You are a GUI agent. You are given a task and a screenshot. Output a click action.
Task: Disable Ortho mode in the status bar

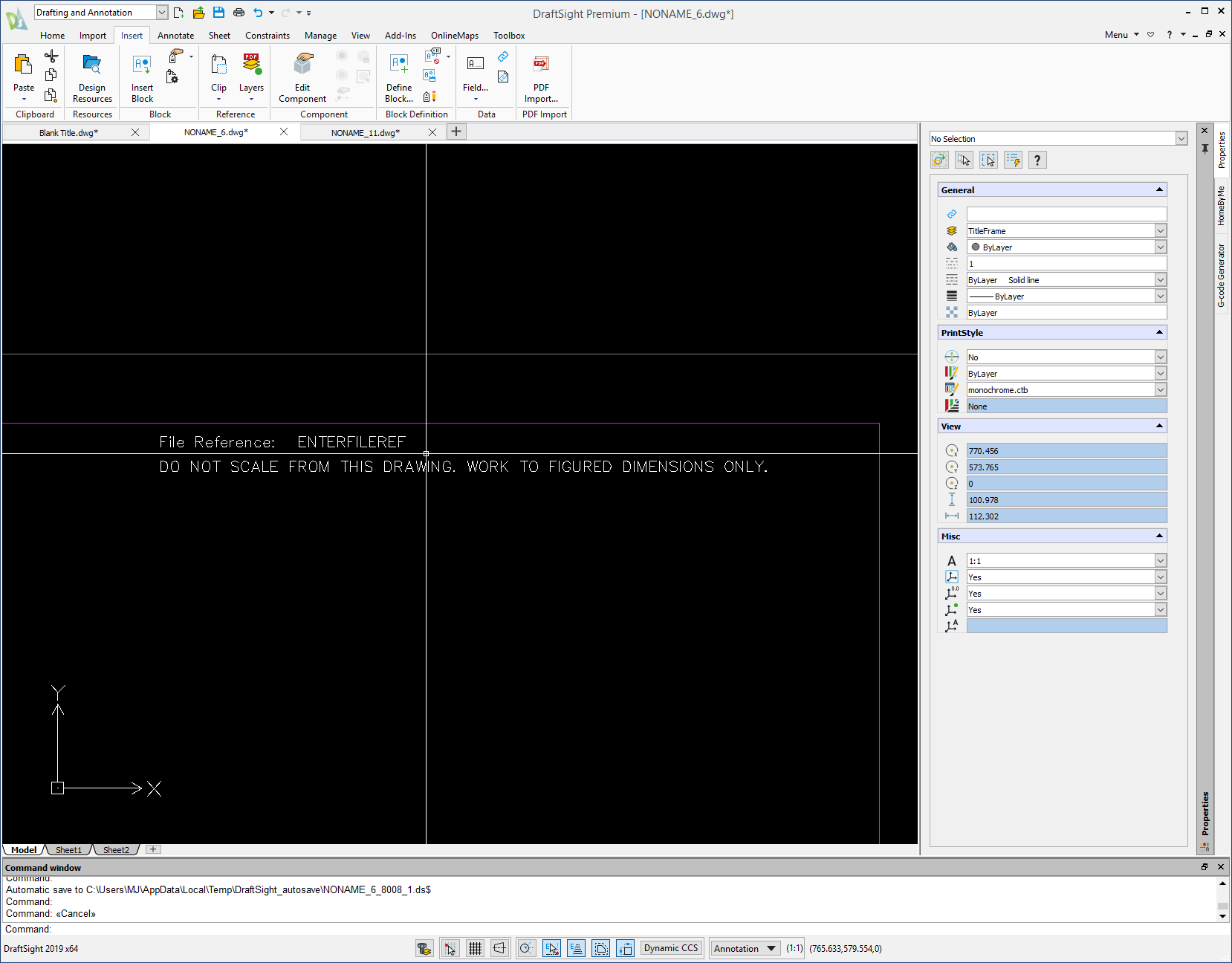pos(500,948)
